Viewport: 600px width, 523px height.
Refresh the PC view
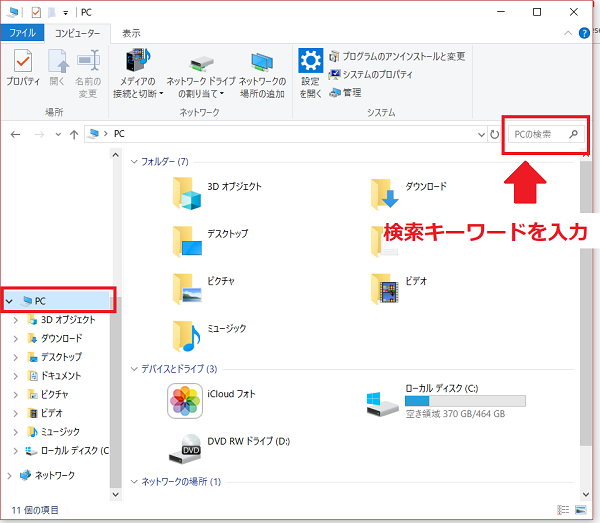pos(495,134)
